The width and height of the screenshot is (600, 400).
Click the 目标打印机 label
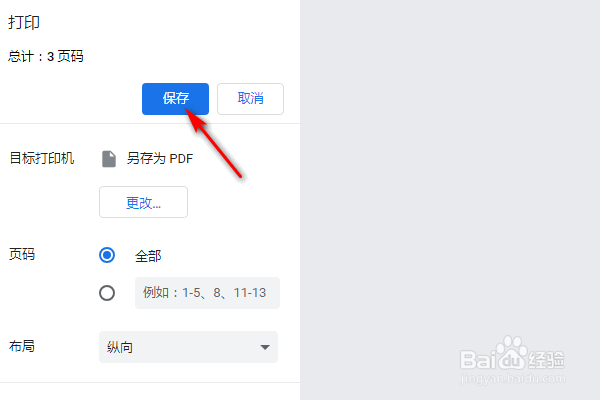(x=42, y=158)
